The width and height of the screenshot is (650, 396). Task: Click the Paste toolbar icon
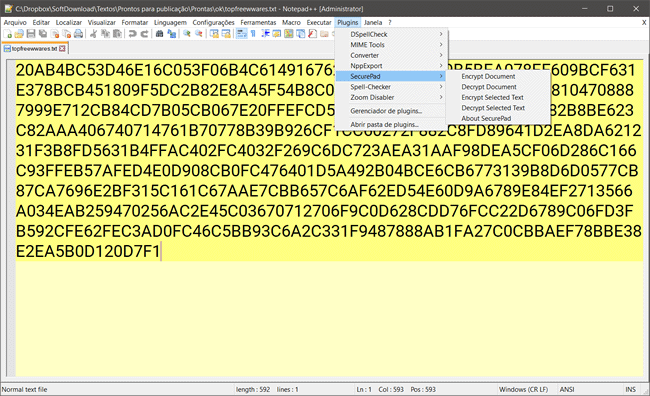[x=117, y=34]
